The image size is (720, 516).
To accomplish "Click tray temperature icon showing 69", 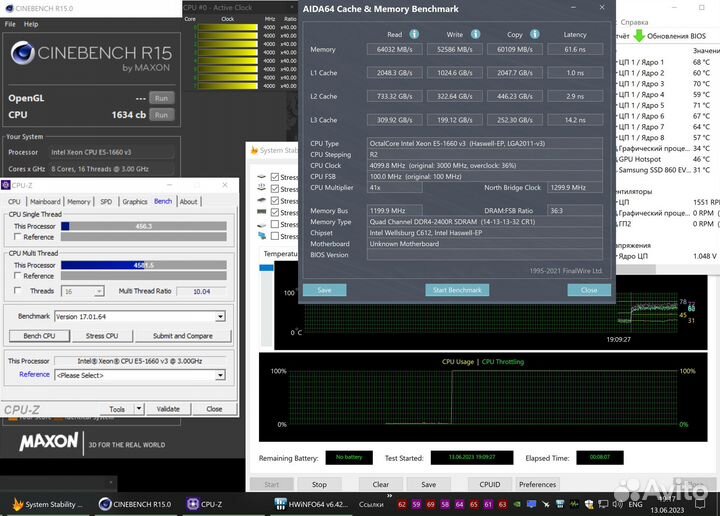I will [x=430, y=504].
